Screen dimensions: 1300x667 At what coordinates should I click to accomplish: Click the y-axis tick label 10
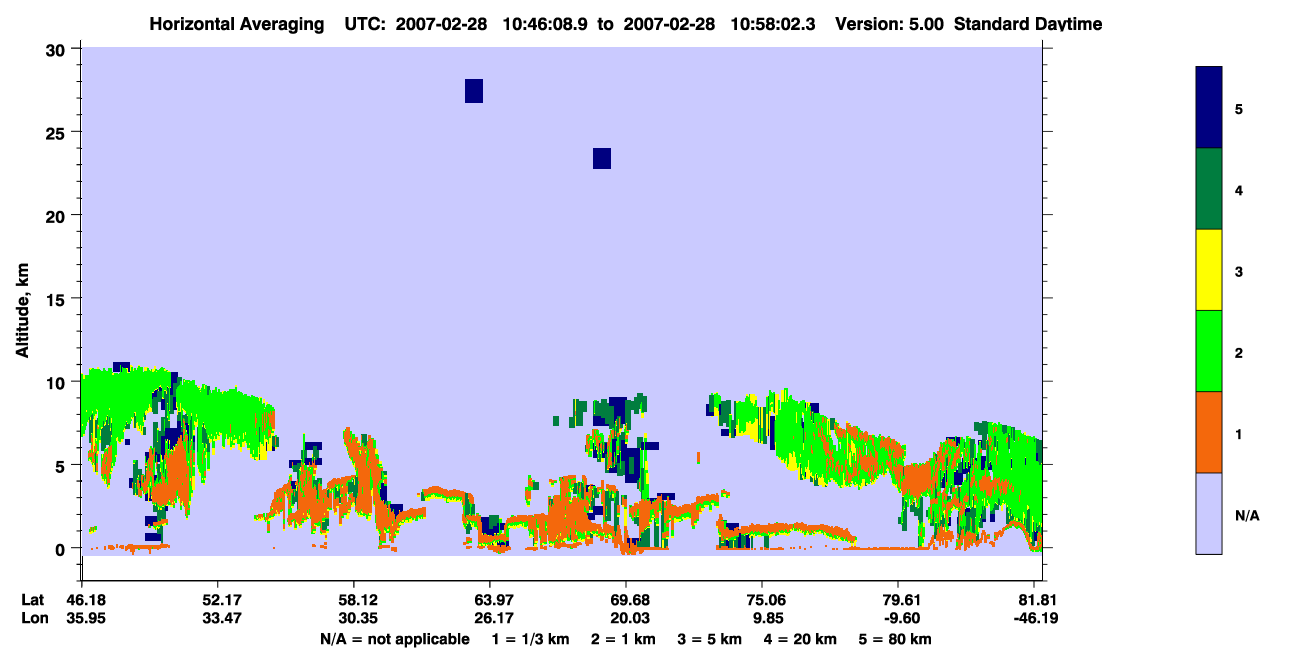58,382
